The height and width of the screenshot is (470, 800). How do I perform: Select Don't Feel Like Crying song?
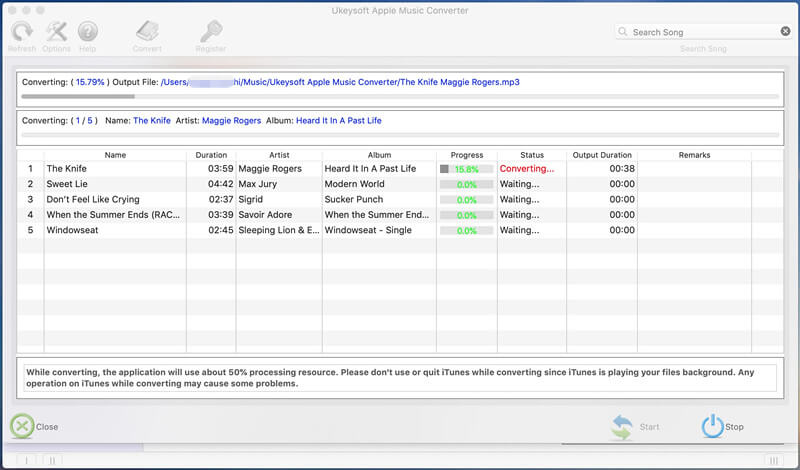(93, 200)
